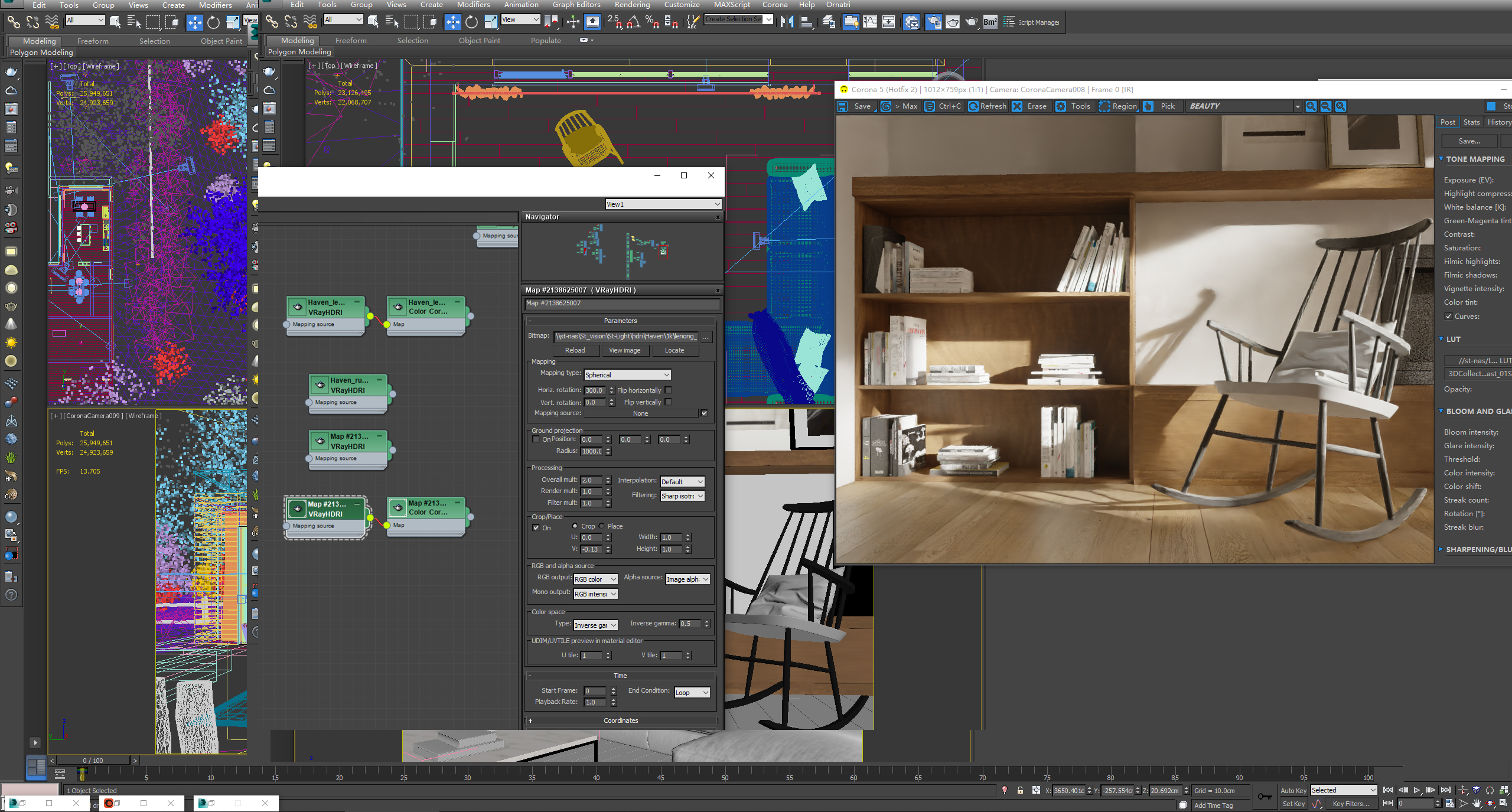Viewport: 1512px width, 812px height.
Task: Click the zoom in magnifier icon
Action: [x=1311, y=106]
